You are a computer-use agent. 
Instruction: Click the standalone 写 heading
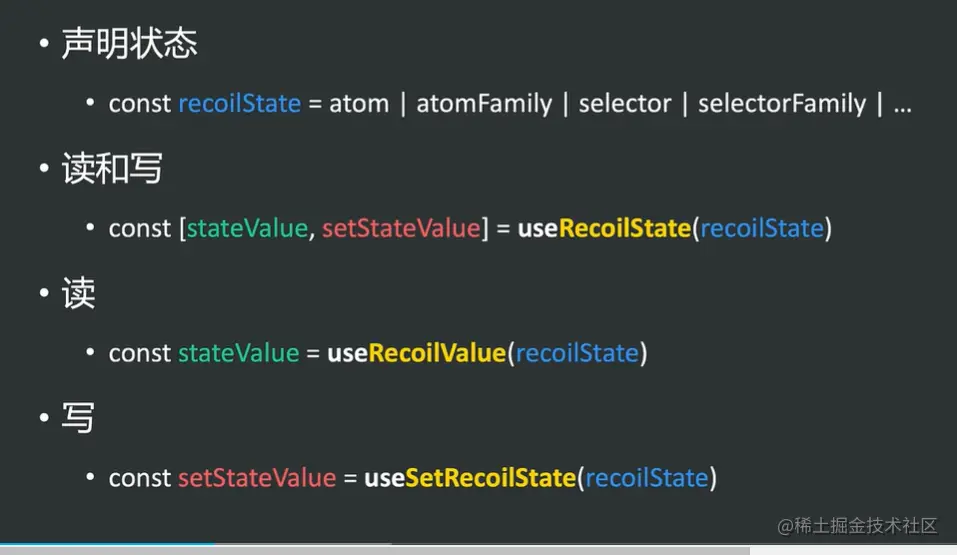[x=78, y=418]
